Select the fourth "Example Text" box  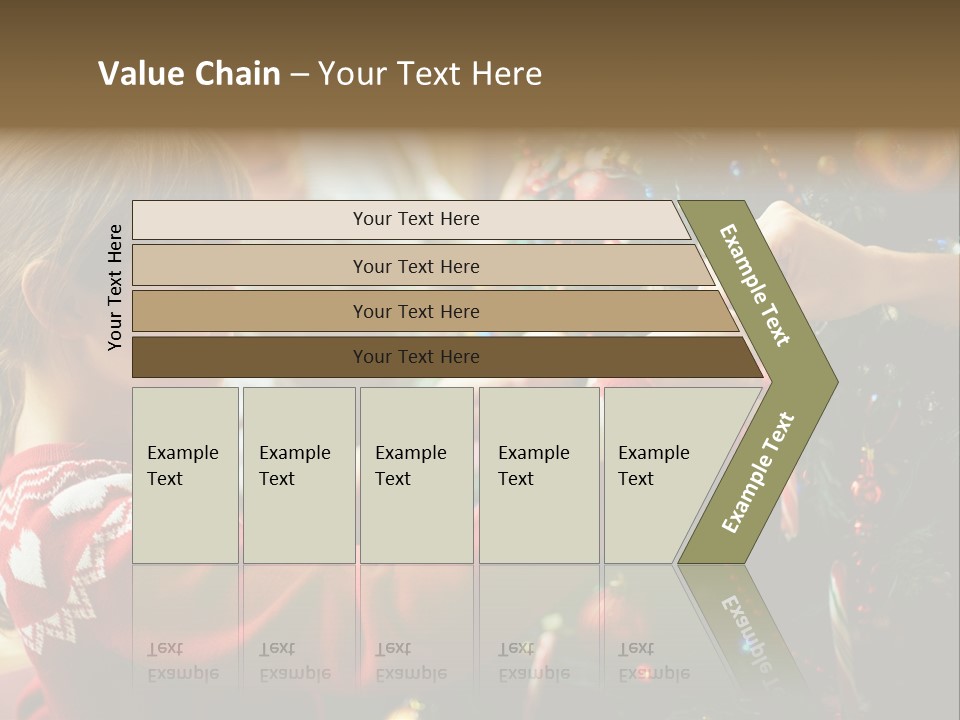538,475
